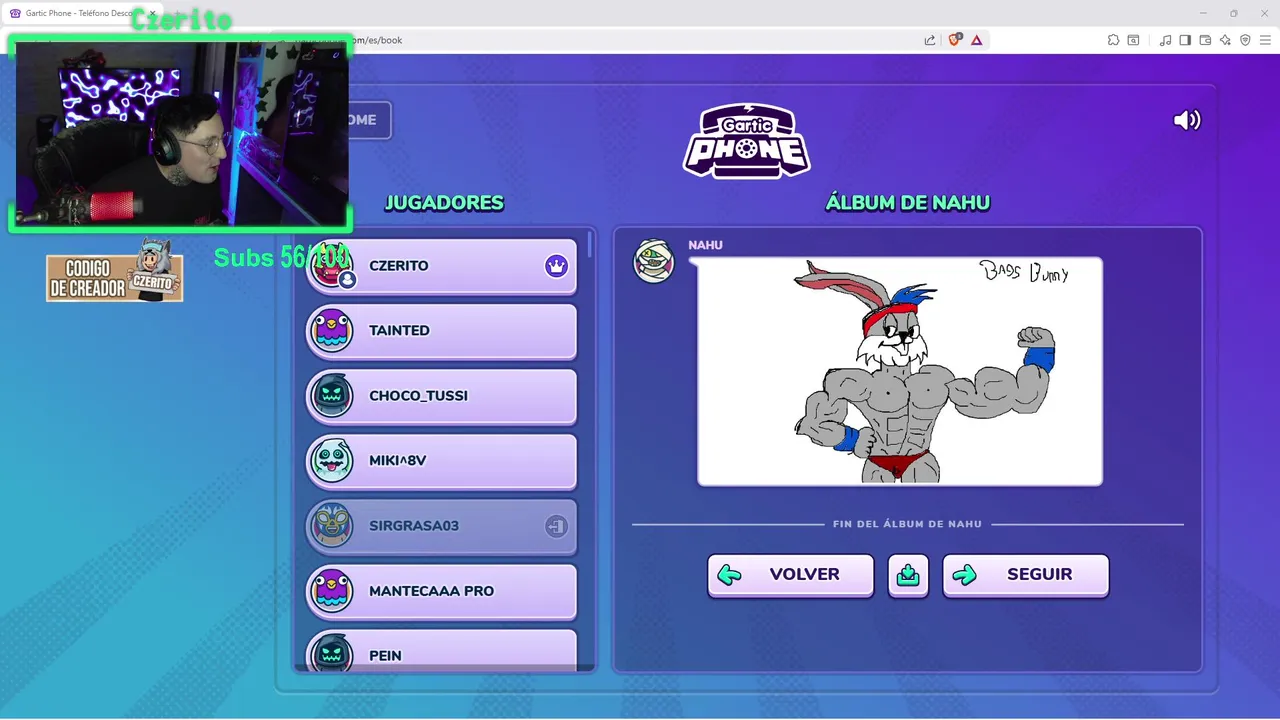The image size is (1280, 720).
Task: Select the TAINTED player row
Action: coord(441,331)
